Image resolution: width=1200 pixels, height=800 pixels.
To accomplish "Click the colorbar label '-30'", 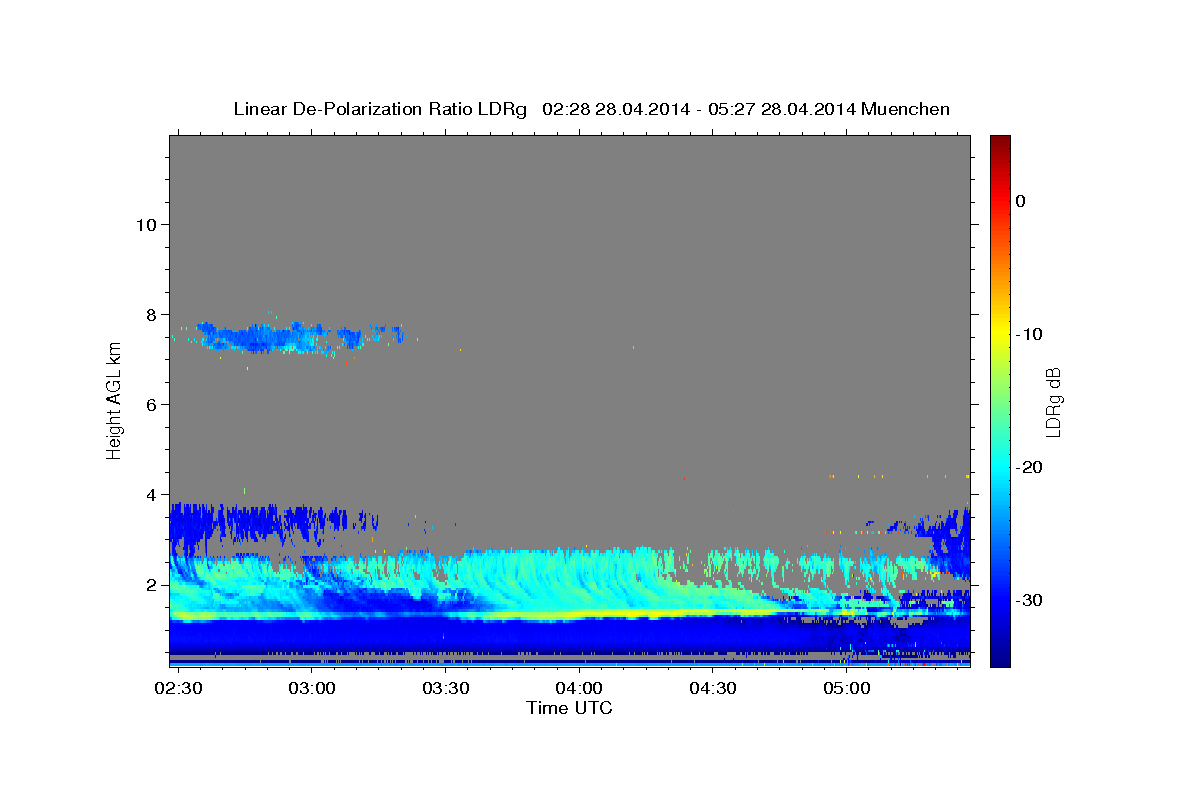I will [x=1029, y=600].
